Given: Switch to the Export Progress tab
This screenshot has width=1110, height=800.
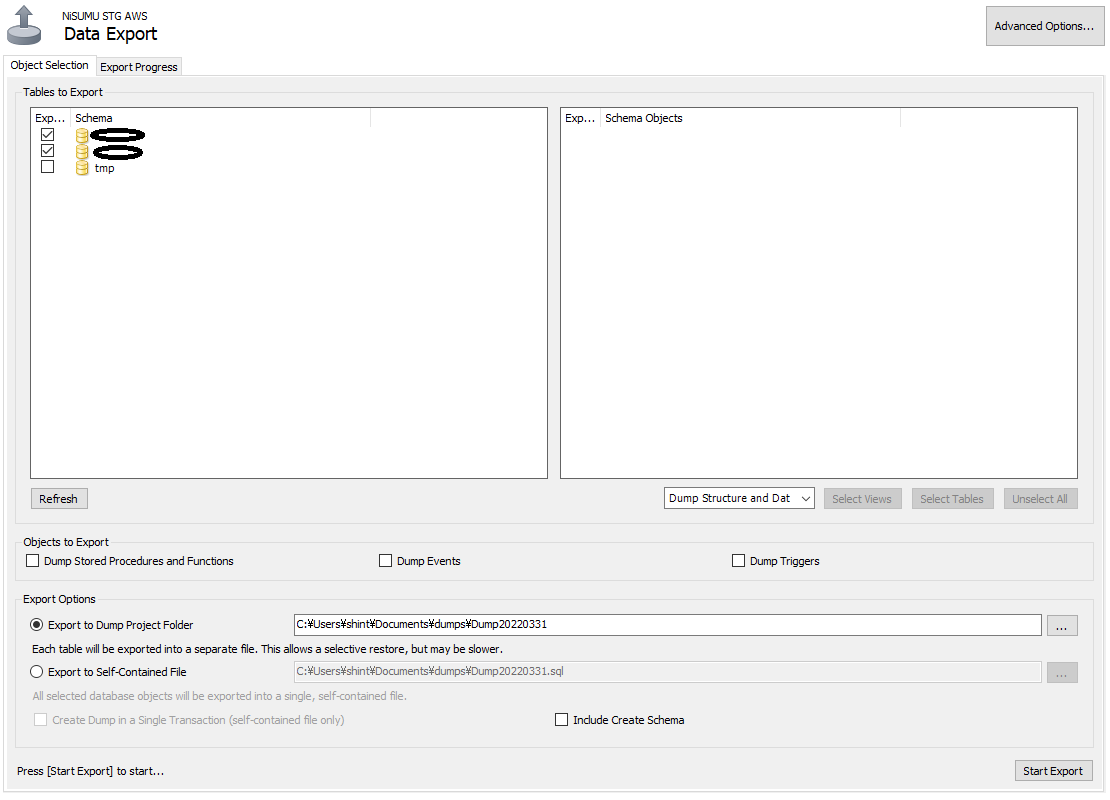Looking at the screenshot, I should click(x=139, y=67).
